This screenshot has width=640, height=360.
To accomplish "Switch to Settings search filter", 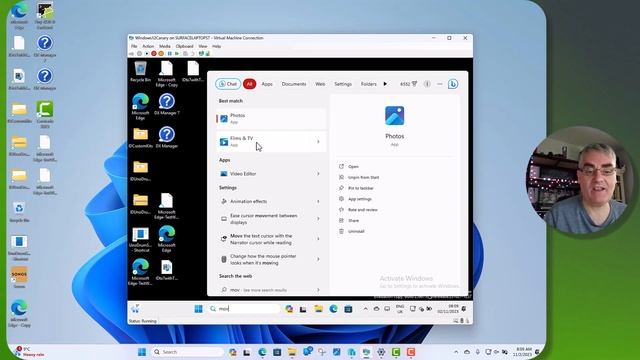I will pyautogui.click(x=343, y=84).
